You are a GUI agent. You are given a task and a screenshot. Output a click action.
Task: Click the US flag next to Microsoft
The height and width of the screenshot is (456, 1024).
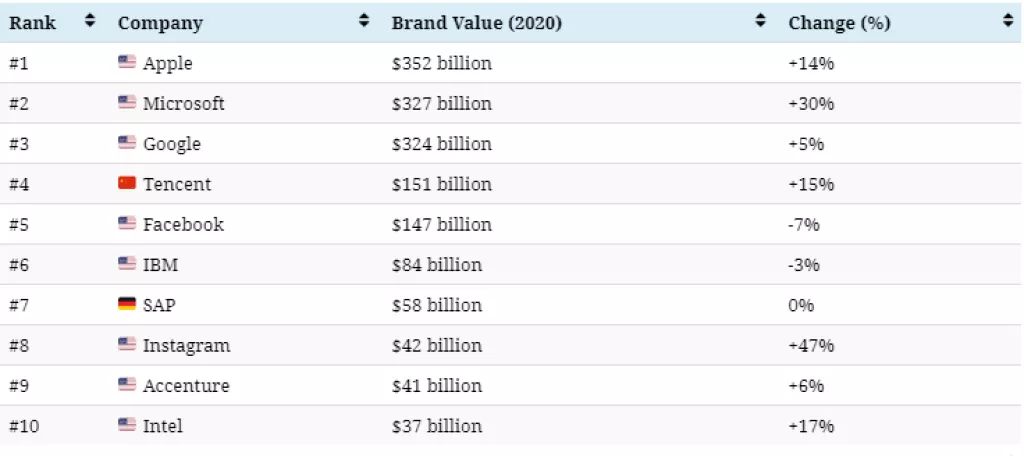click(126, 103)
